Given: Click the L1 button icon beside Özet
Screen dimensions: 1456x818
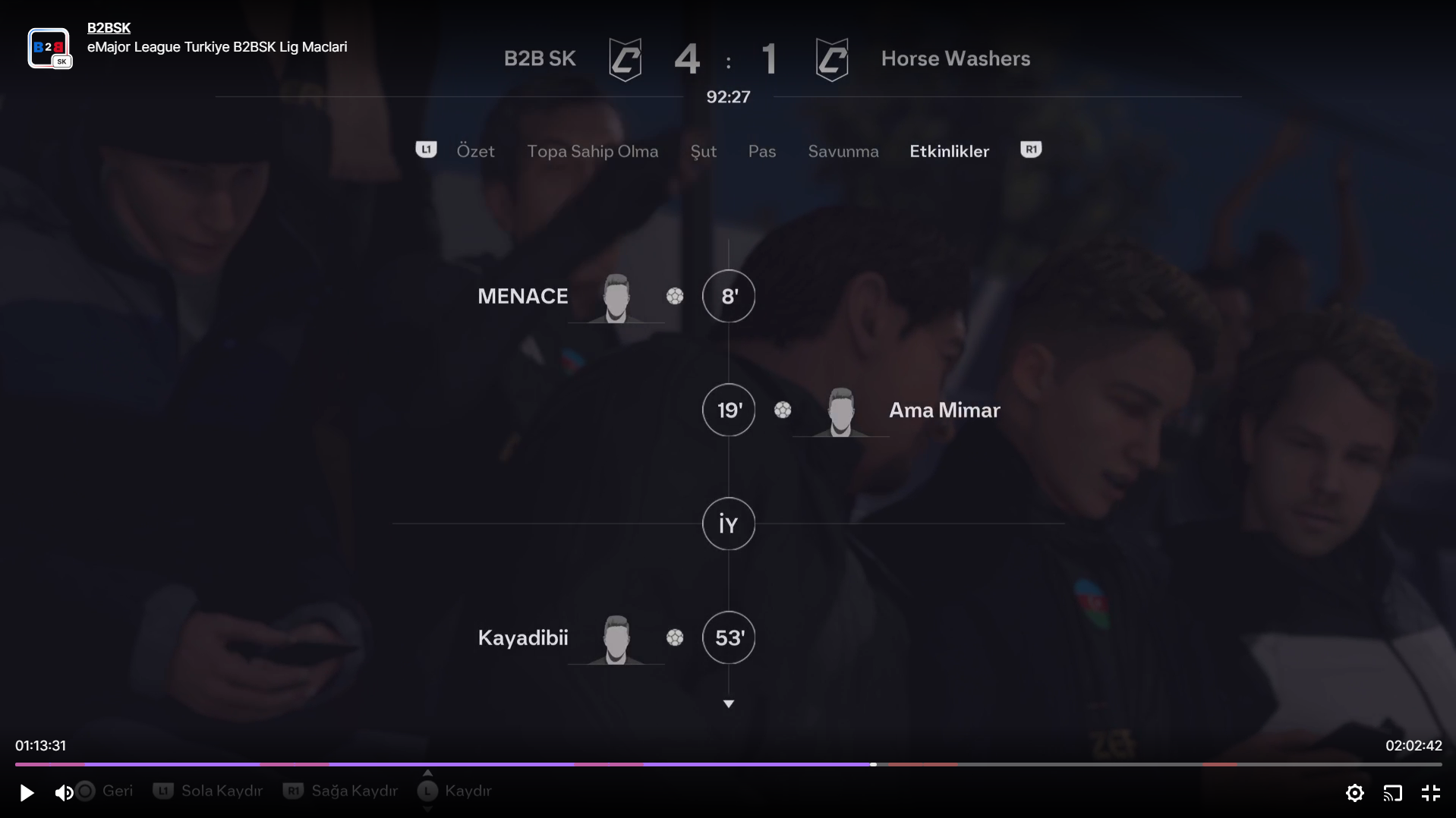Looking at the screenshot, I should click(x=426, y=149).
